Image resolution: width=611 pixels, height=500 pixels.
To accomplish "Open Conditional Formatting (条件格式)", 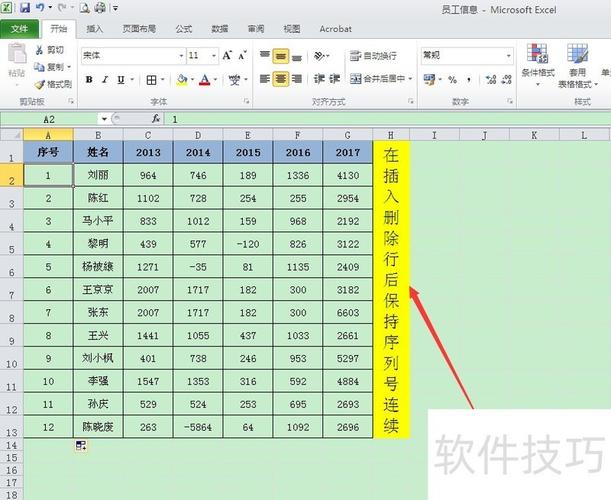I will tap(538, 65).
